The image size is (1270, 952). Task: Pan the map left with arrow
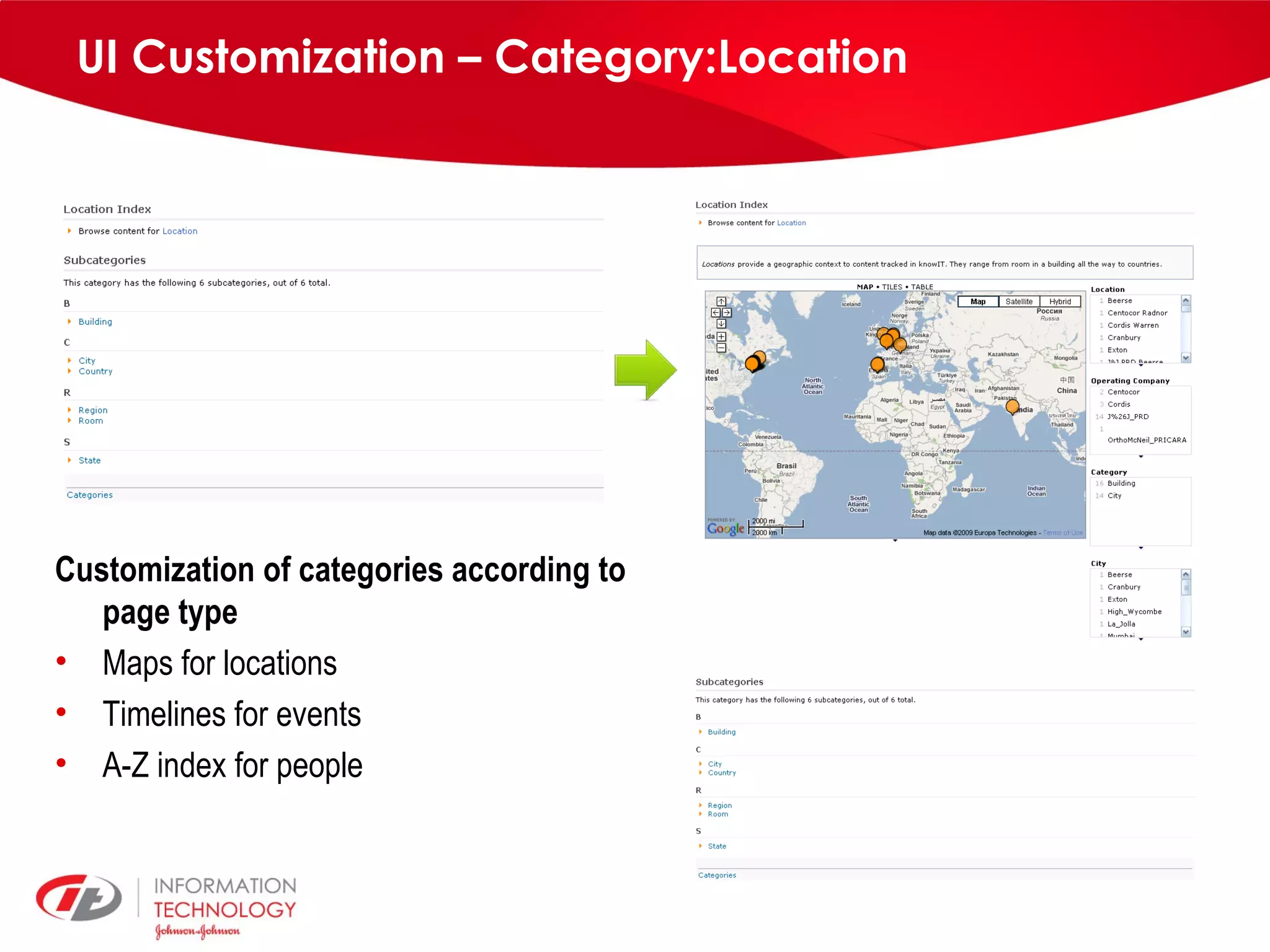coord(716,313)
